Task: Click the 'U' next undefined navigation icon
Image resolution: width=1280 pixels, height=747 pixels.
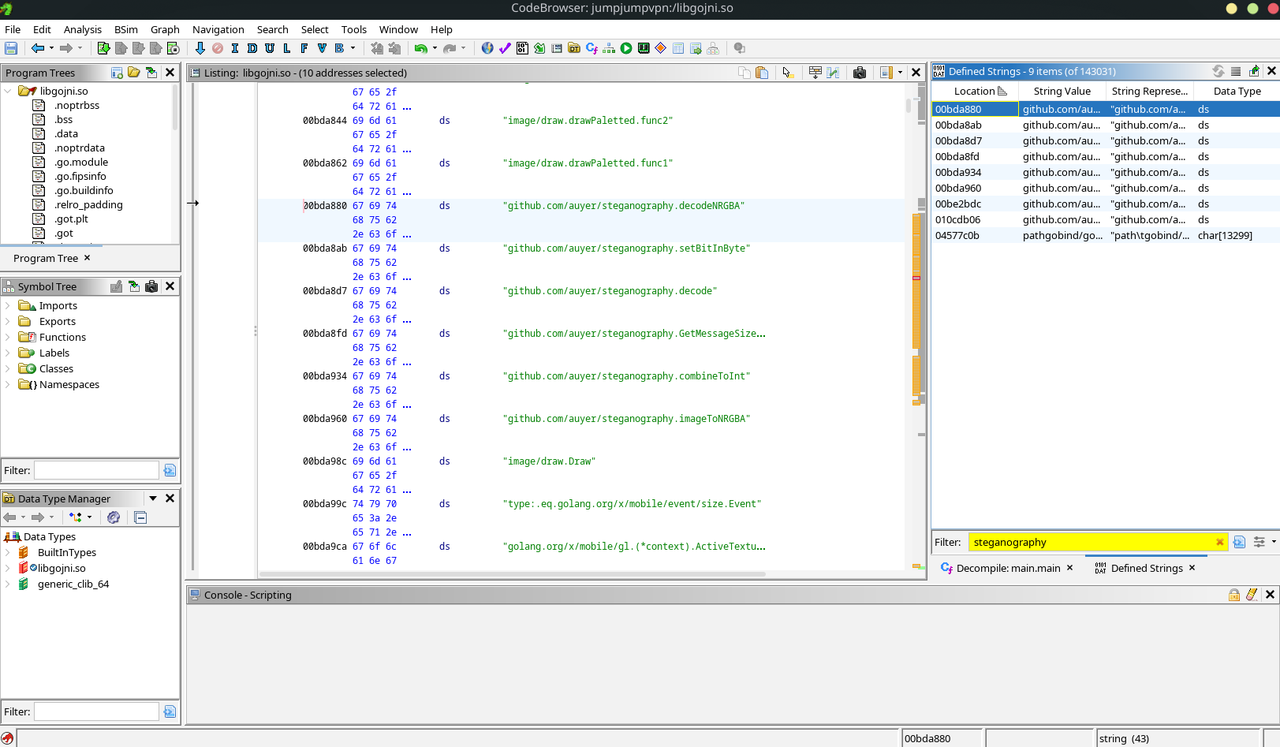Action: [269, 48]
